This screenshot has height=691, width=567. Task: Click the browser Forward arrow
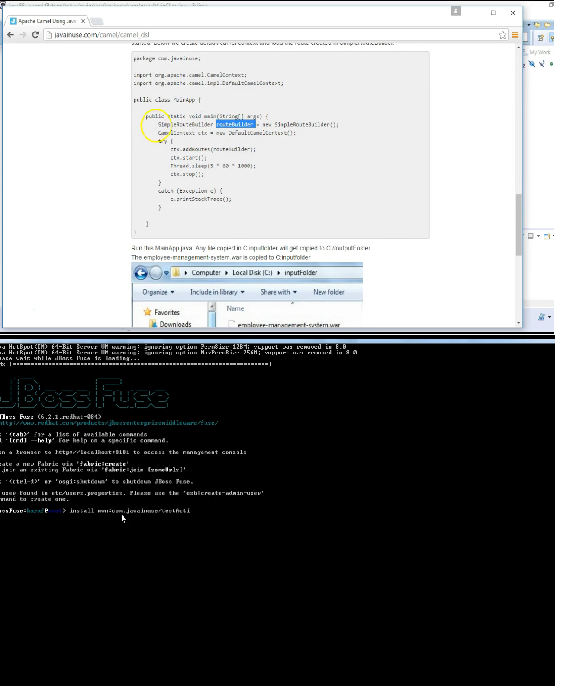click(23, 35)
